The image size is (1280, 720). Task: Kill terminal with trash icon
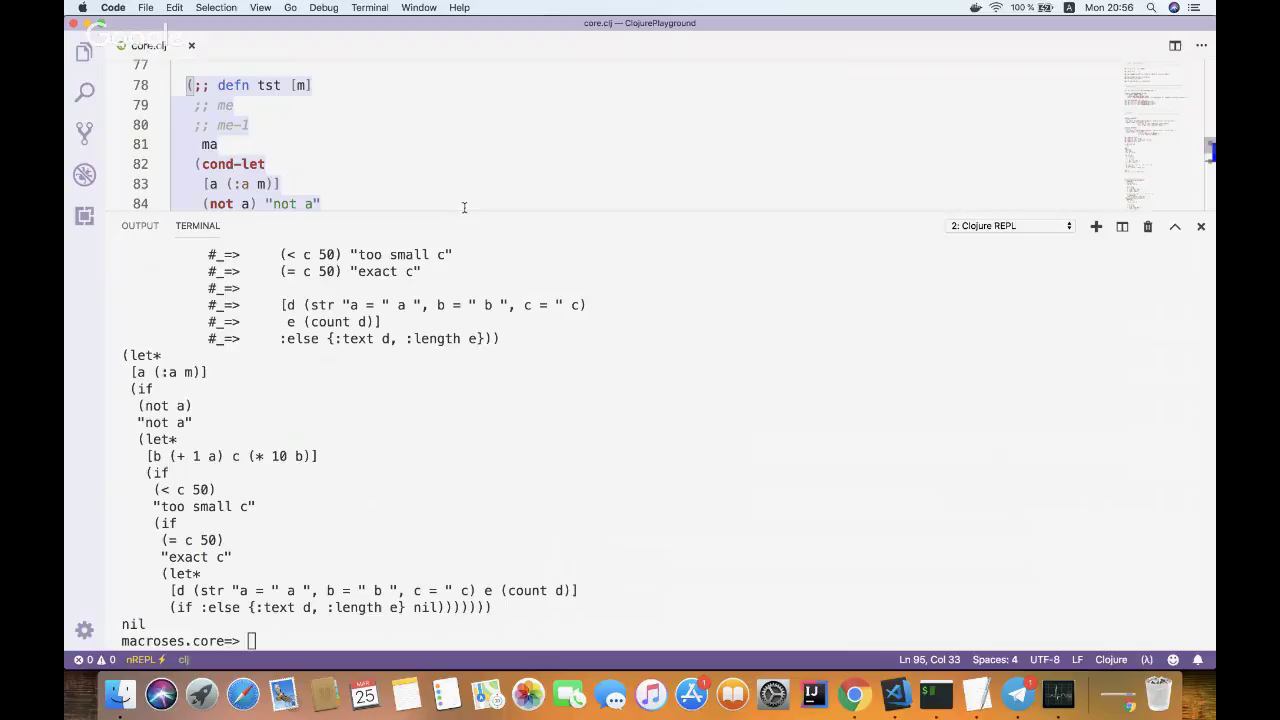tap(1148, 227)
